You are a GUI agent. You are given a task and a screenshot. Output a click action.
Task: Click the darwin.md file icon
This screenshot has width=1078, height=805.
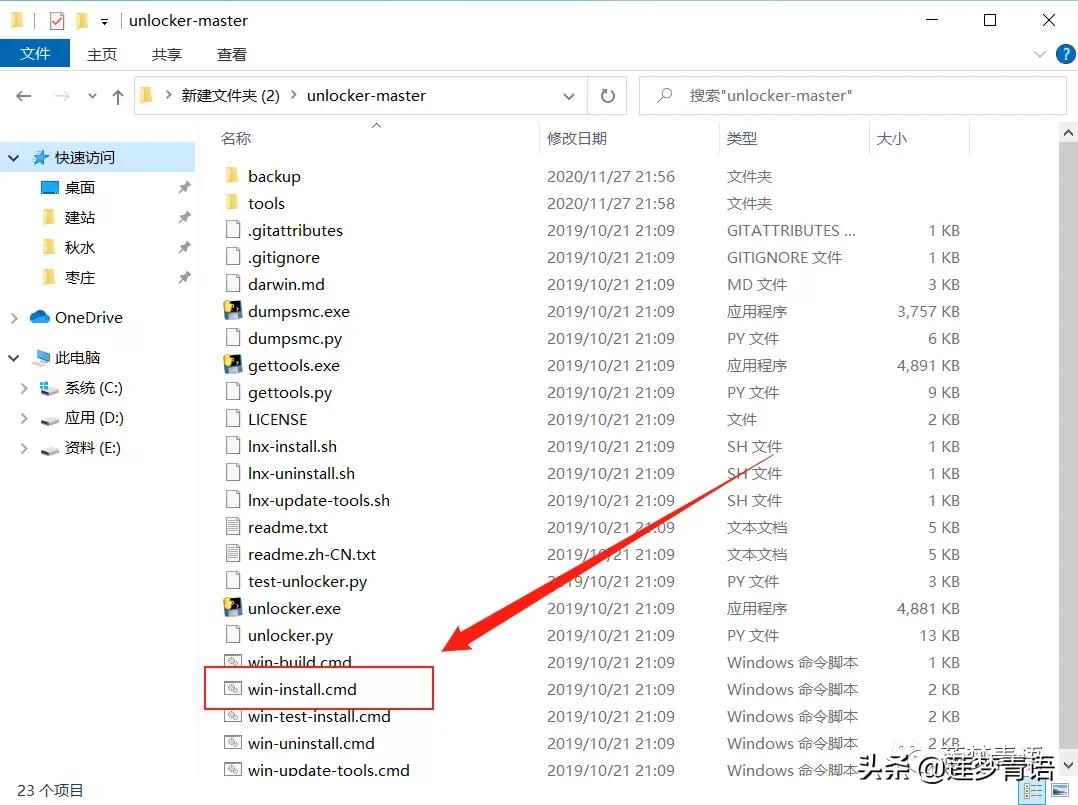[233, 284]
